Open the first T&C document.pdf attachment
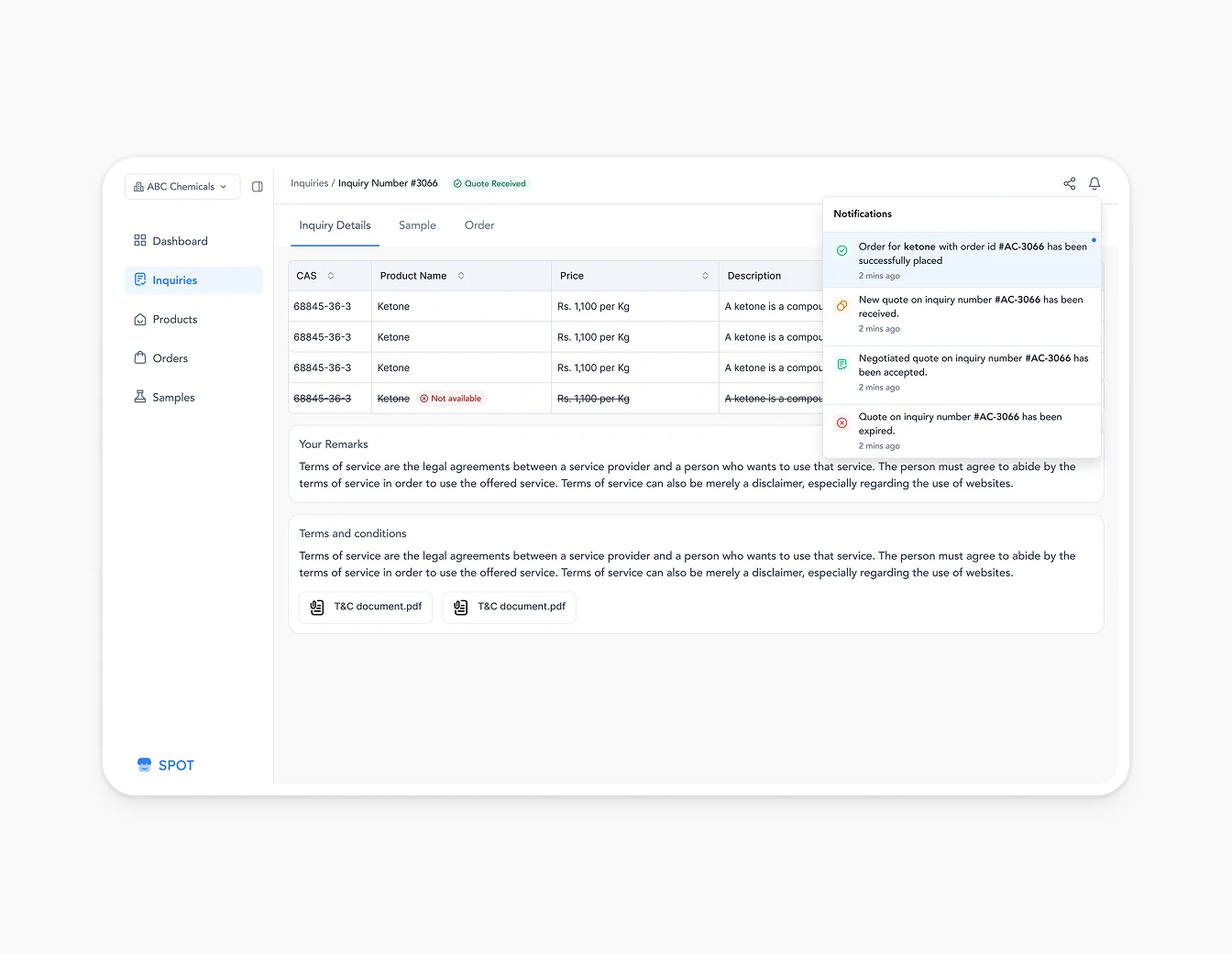The width and height of the screenshot is (1232, 953). 364,607
